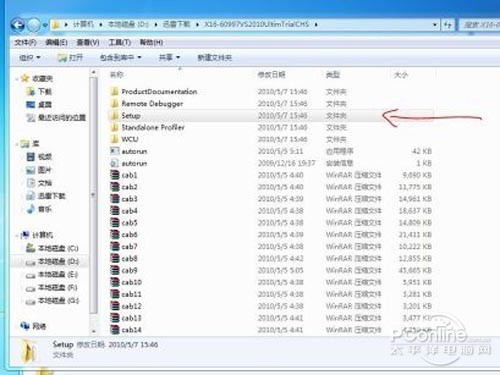Expand the address bar history dropdown arrow

(434, 25)
